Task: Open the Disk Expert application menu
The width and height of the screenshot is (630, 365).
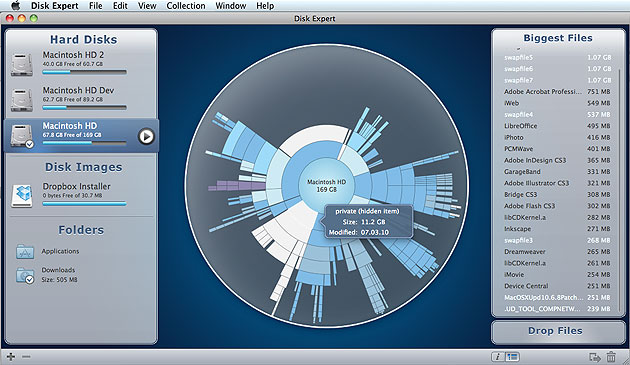Action: (x=54, y=6)
